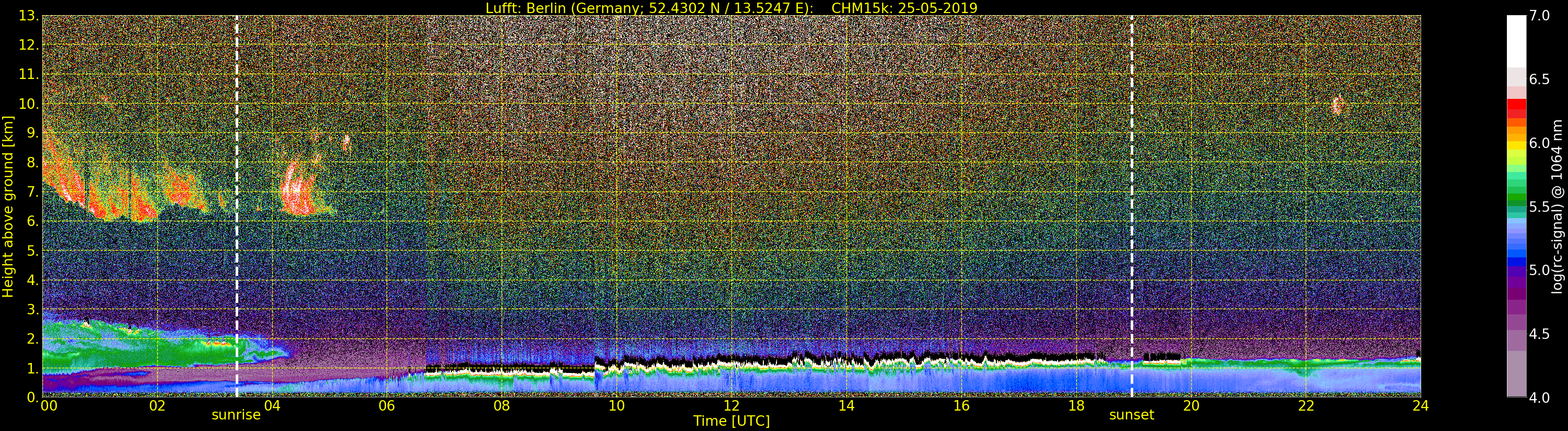The height and width of the screenshot is (431, 1568).
Task: Click the x-axis time tick 06
Action: pyautogui.click(x=387, y=406)
